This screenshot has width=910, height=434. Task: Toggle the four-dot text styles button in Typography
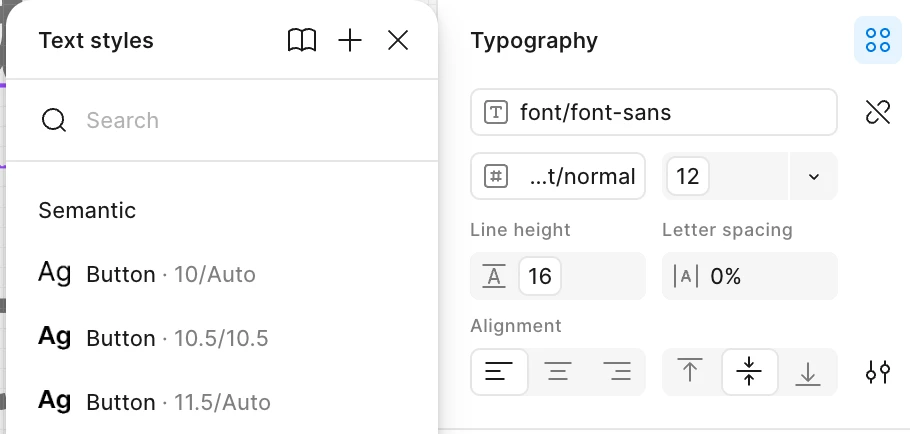click(878, 41)
